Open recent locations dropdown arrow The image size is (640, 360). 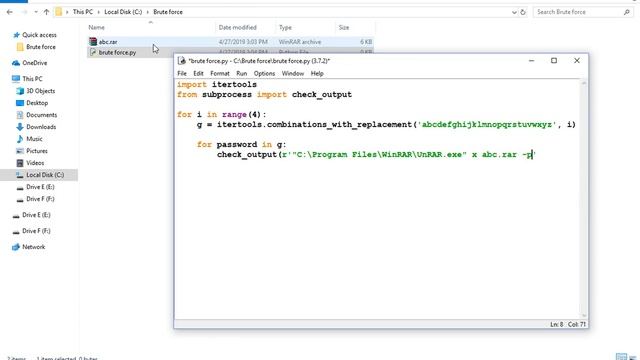coord(36,12)
